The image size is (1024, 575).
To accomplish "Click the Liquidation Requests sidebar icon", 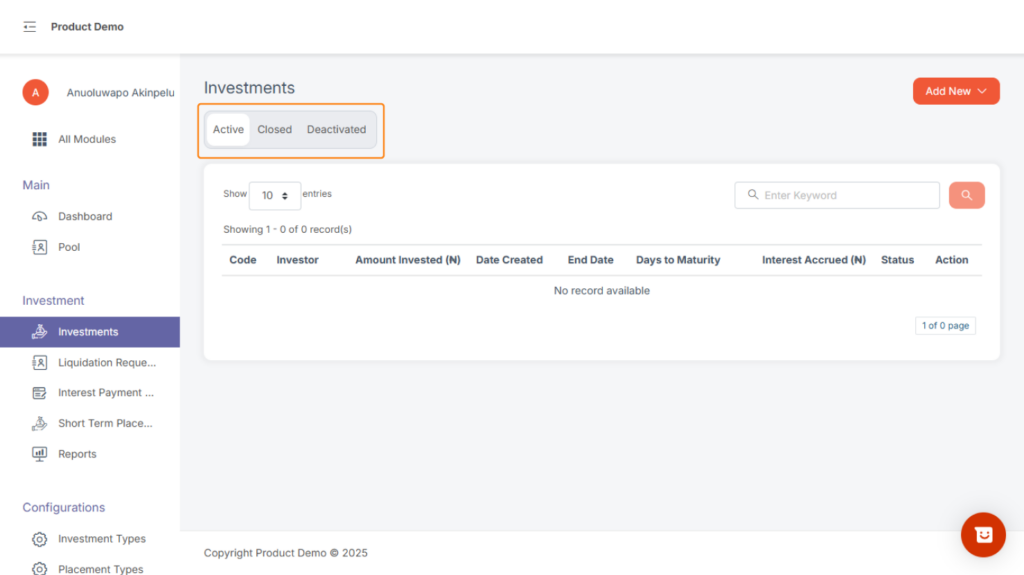I will coord(40,362).
